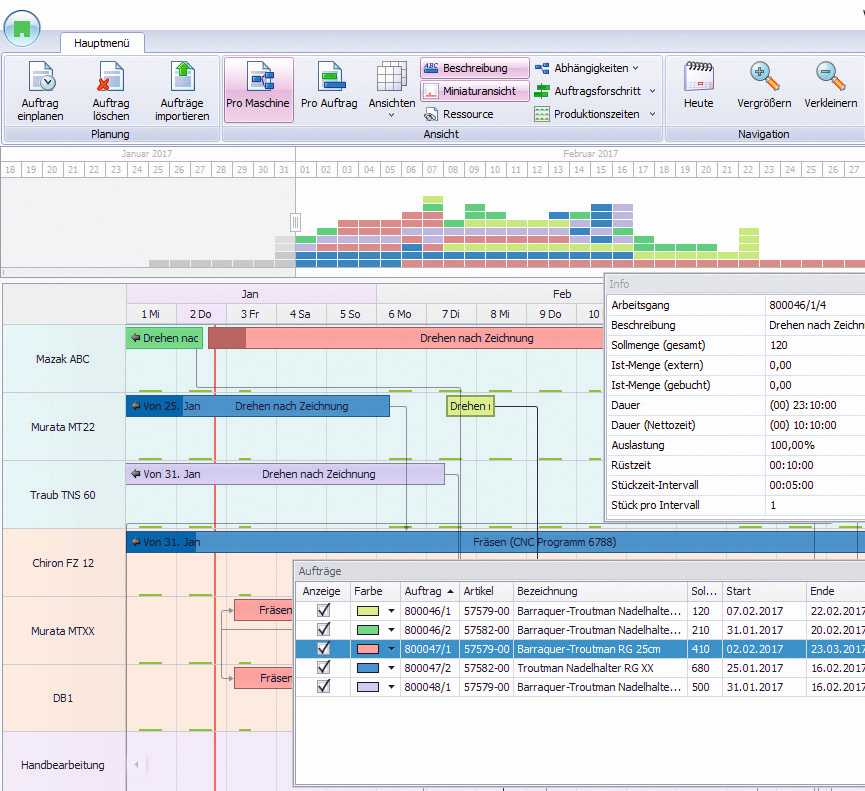Open color dropdown for order 800047/1
The image size is (865, 791).
coord(392,648)
